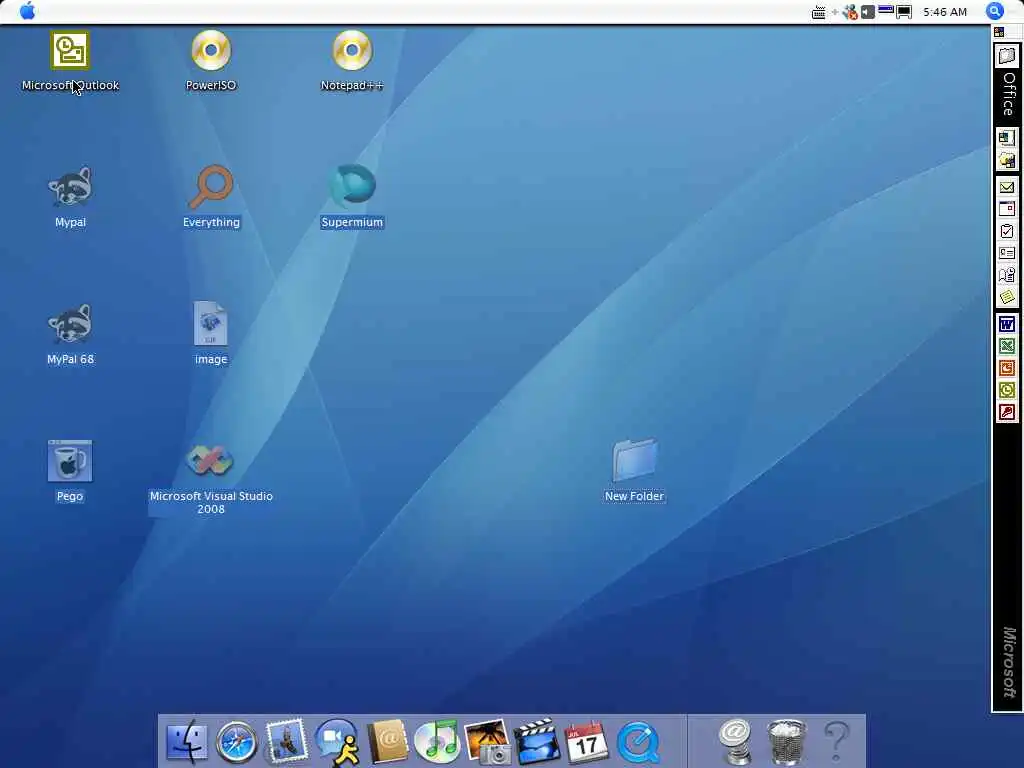
Task: Click the Spotlight search icon
Action: pos(994,11)
